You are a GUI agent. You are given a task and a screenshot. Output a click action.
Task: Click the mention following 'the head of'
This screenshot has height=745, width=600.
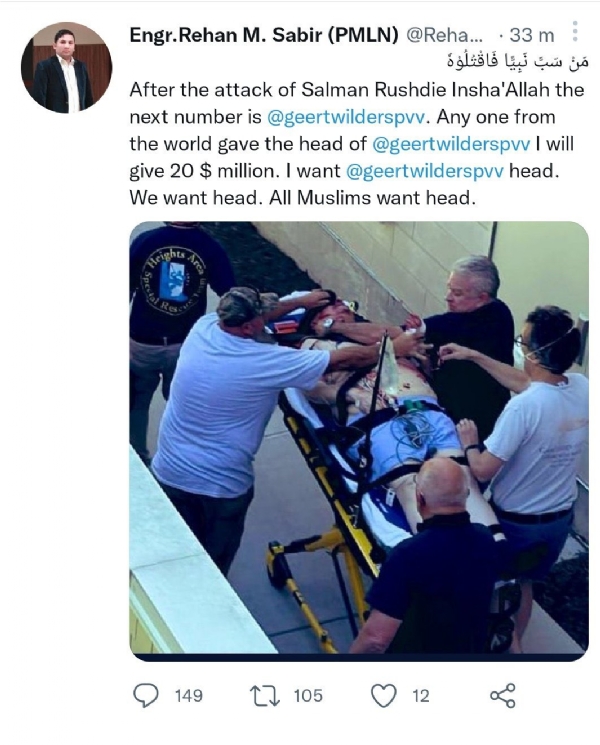[x=450, y=144]
